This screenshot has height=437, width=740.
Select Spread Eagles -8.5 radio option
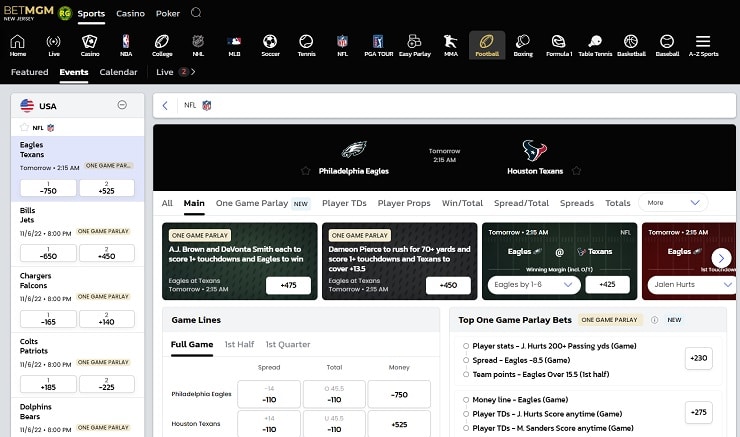click(x=466, y=360)
